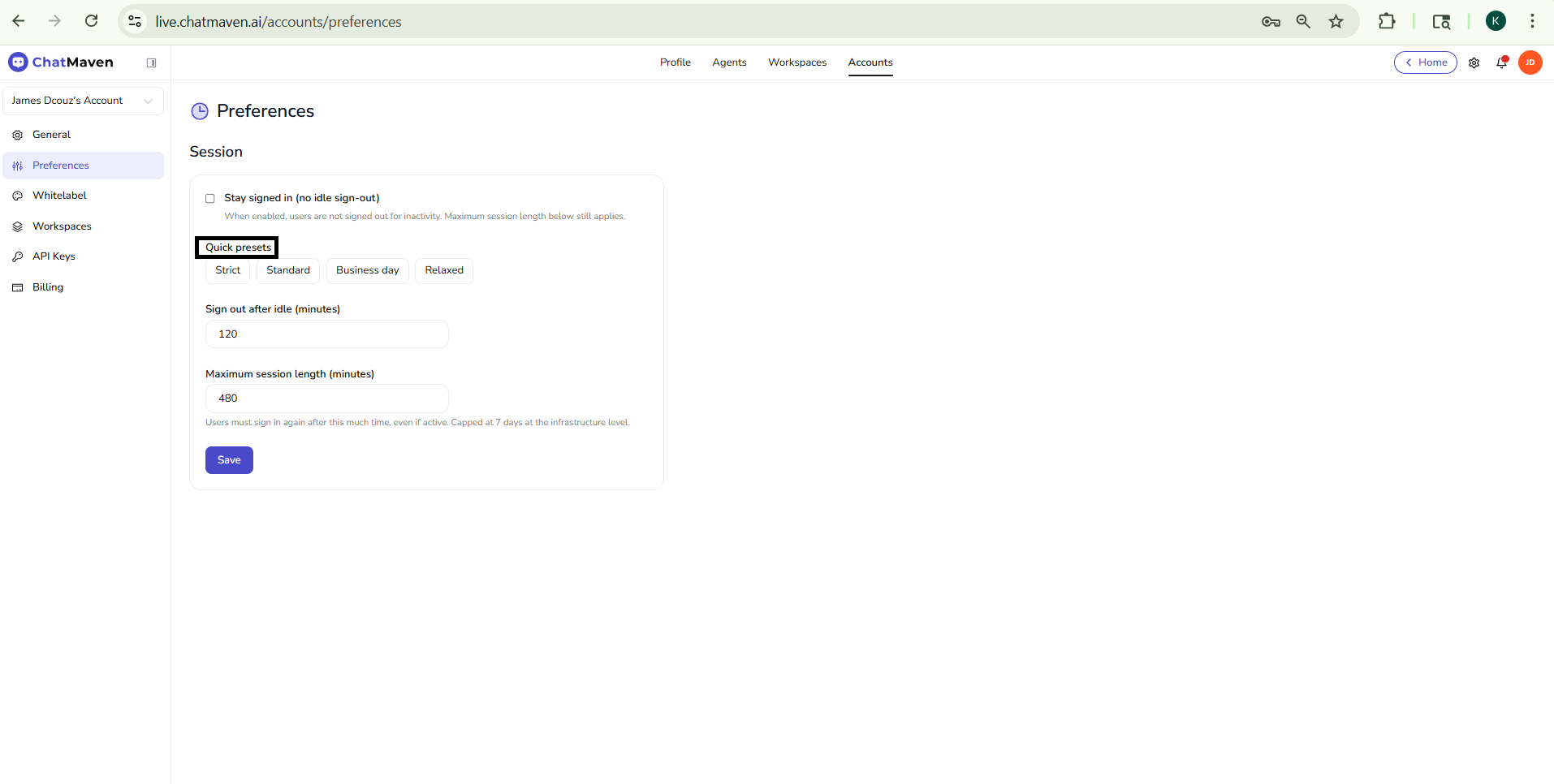This screenshot has height=784, width=1554.
Task: Click the JD user avatar
Action: (1530, 62)
